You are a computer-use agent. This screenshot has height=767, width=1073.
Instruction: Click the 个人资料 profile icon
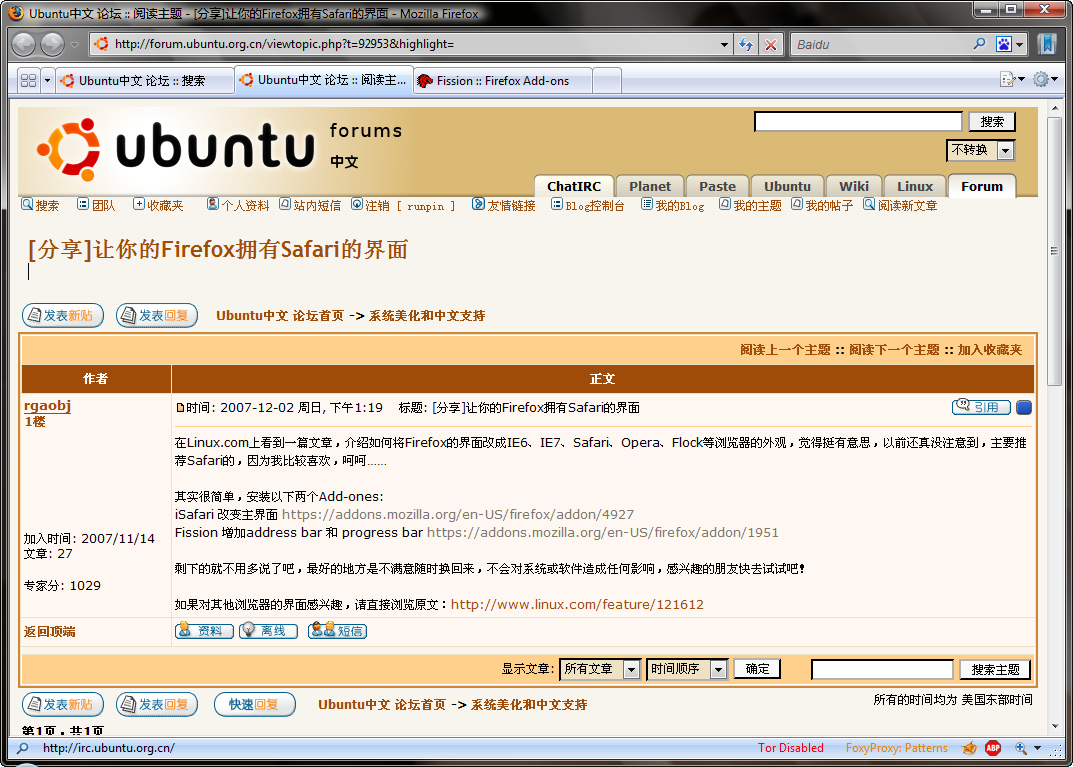click(213, 204)
